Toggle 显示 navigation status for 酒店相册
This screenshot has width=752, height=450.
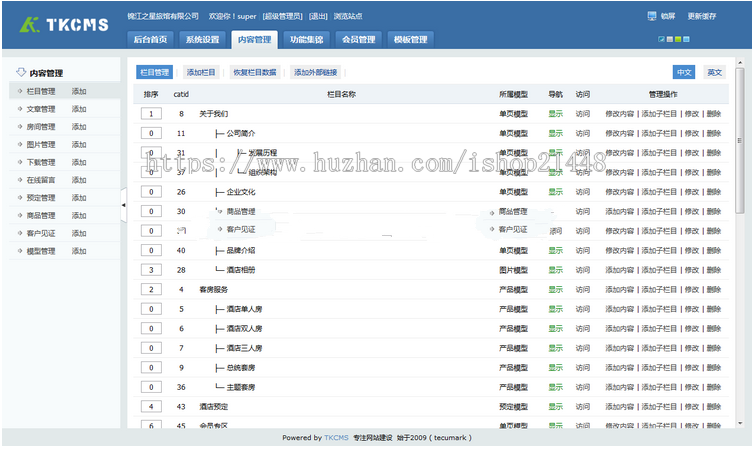pos(555,270)
